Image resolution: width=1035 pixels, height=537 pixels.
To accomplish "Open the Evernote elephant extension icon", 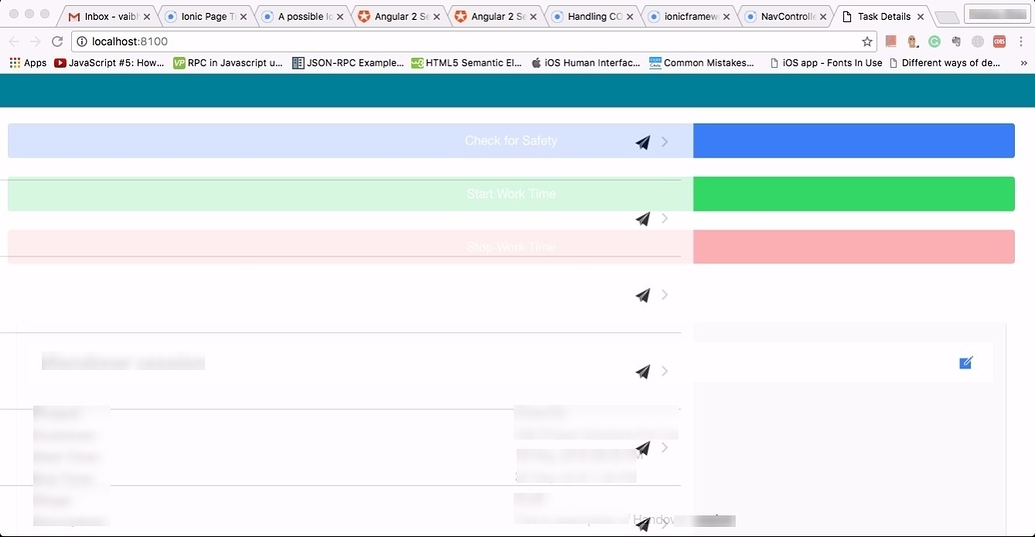I will point(956,42).
